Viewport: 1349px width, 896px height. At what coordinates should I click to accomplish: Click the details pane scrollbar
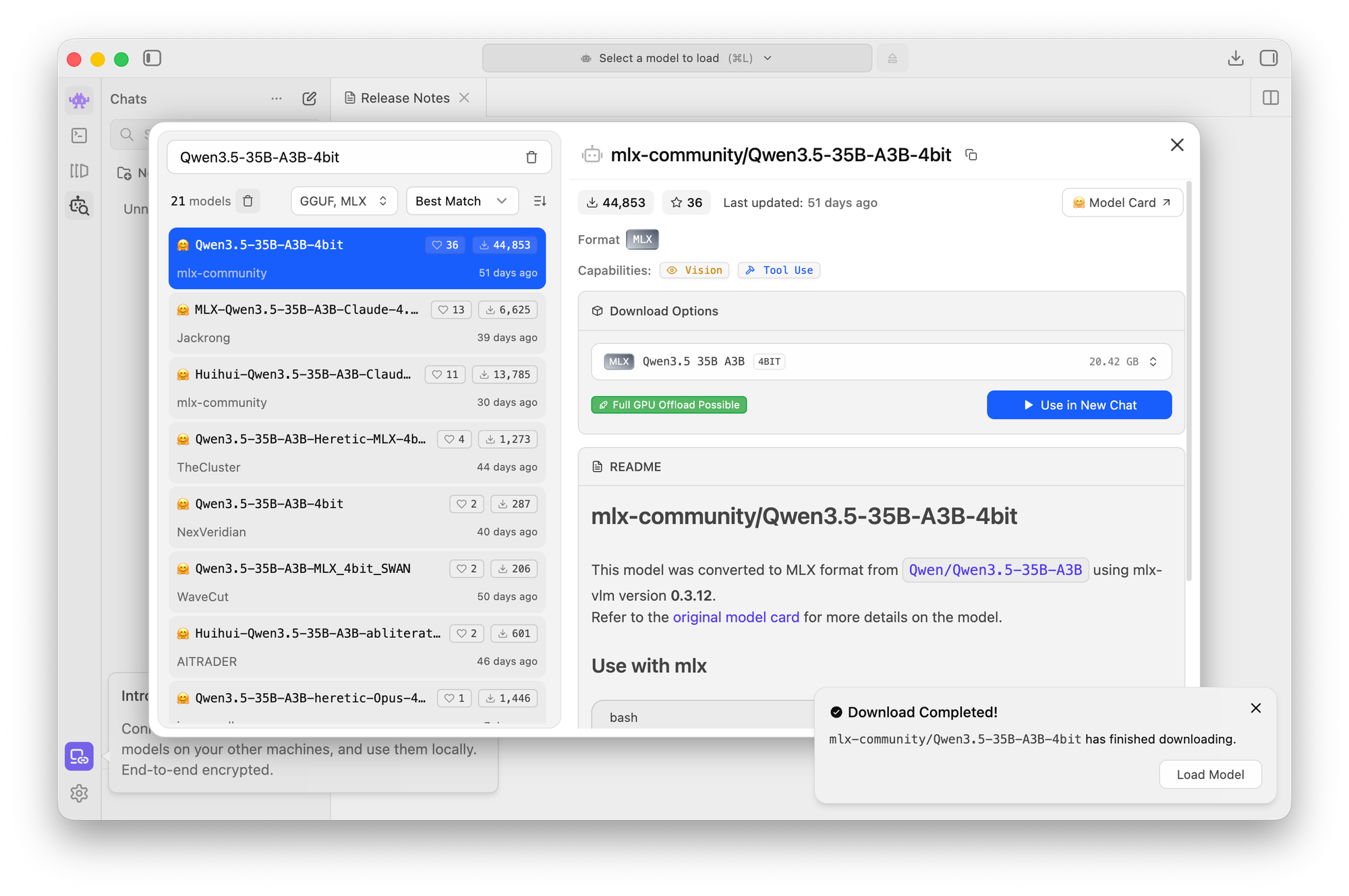(1188, 381)
